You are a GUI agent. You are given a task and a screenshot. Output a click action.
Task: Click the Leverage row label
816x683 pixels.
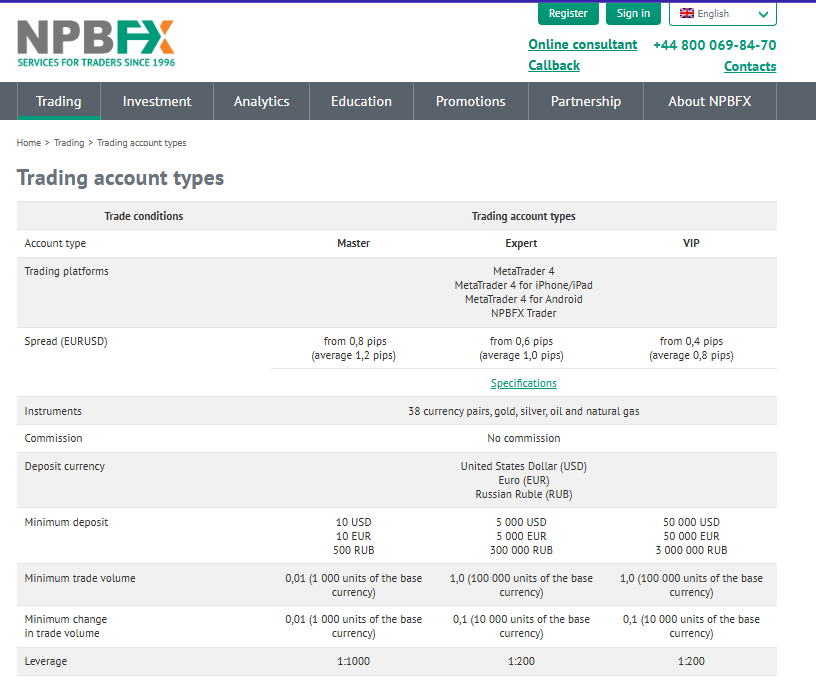46,662
